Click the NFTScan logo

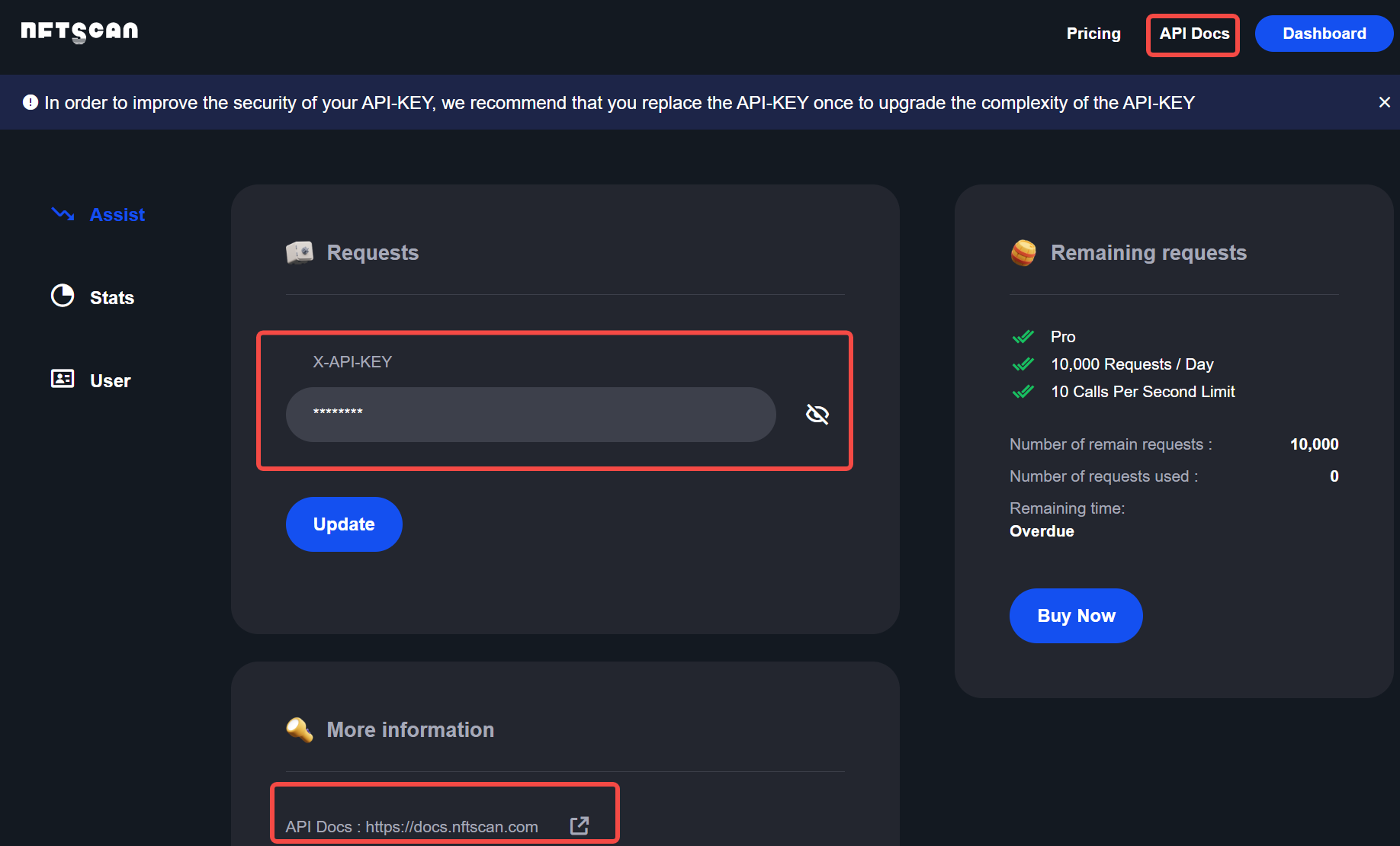[79, 32]
